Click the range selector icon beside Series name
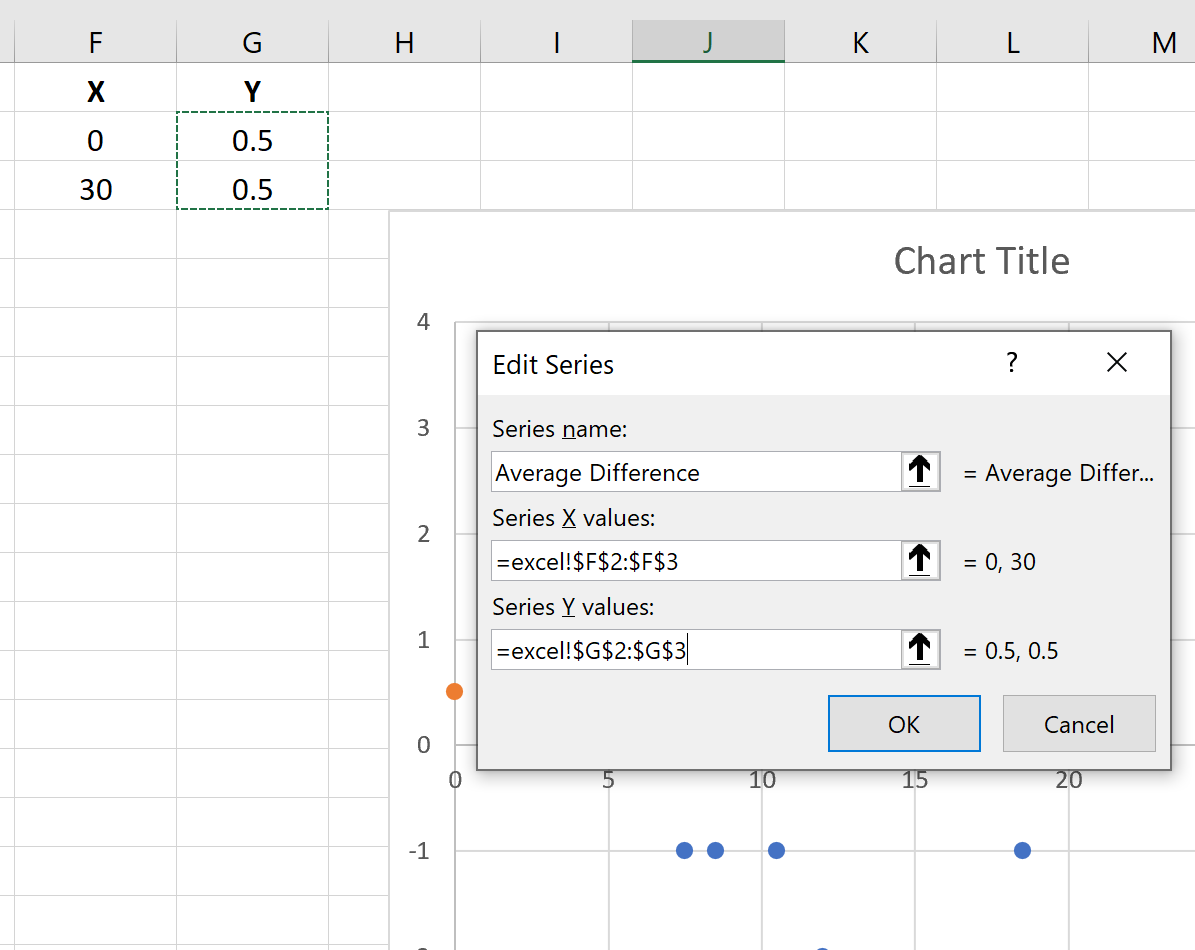The height and width of the screenshot is (950, 1195). tap(919, 471)
